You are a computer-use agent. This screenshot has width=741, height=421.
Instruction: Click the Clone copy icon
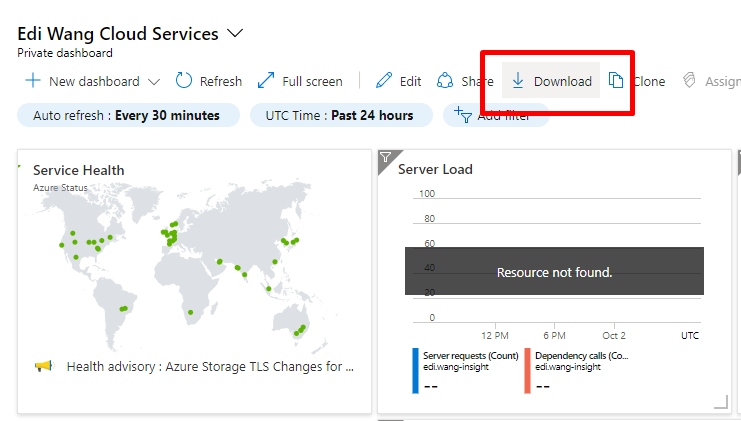[x=616, y=80]
